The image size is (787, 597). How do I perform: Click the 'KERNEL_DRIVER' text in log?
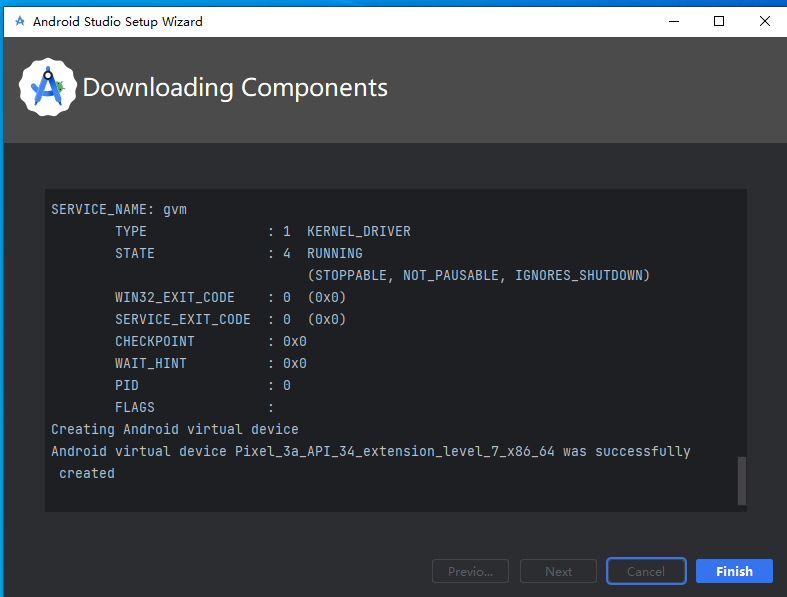(x=358, y=231)
